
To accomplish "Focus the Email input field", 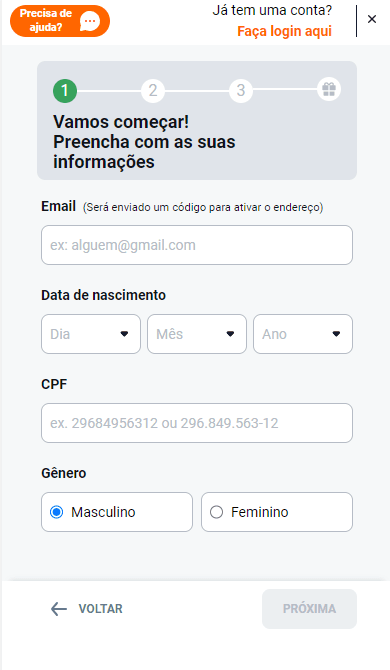I will [197, 245].
